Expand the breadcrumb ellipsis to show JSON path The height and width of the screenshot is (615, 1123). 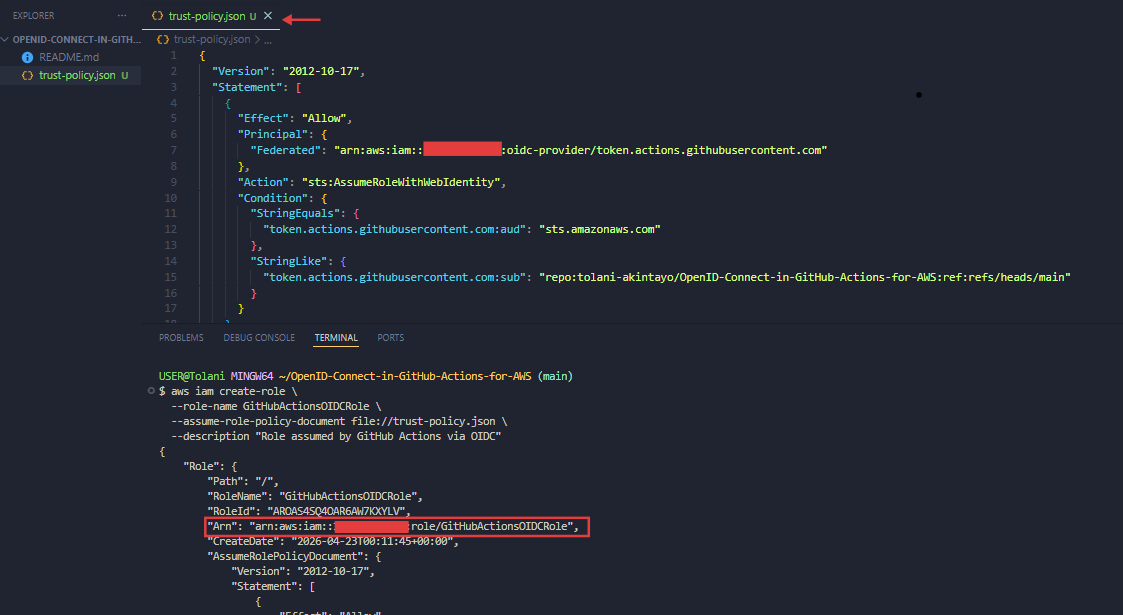point(270,38)
